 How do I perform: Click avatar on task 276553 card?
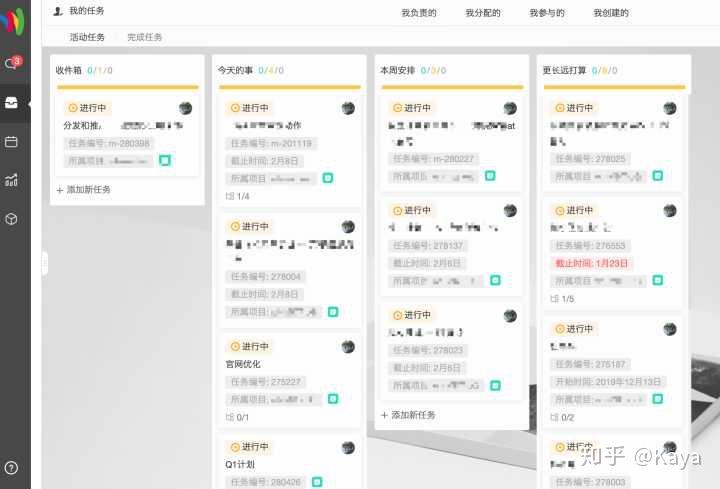[670, 210]
